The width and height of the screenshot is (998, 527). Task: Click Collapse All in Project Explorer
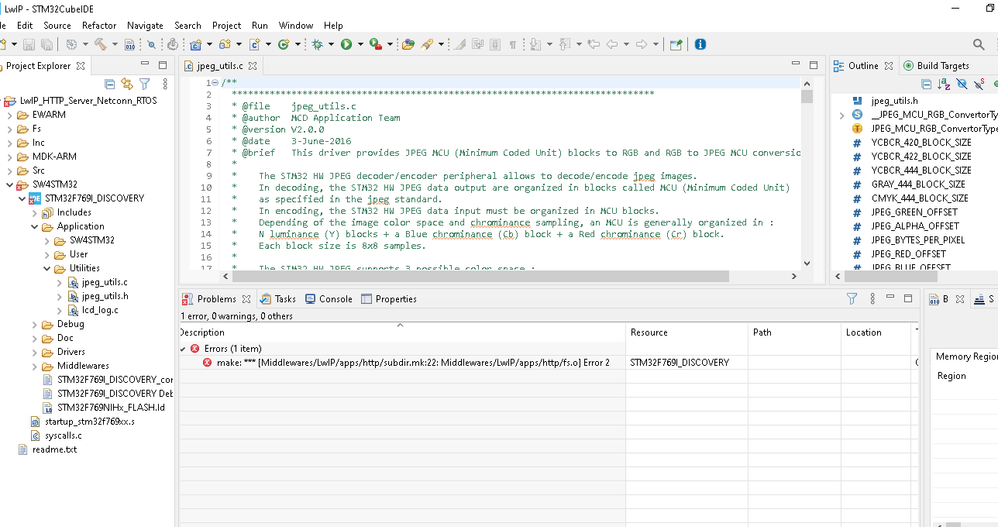[109, 84]
